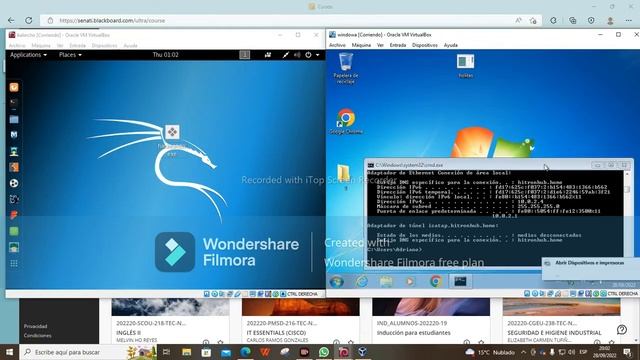The height and width of the screenshot is (360, 640).
Task: Show all applications grid in Kali dock
Action: coord(14,263)
